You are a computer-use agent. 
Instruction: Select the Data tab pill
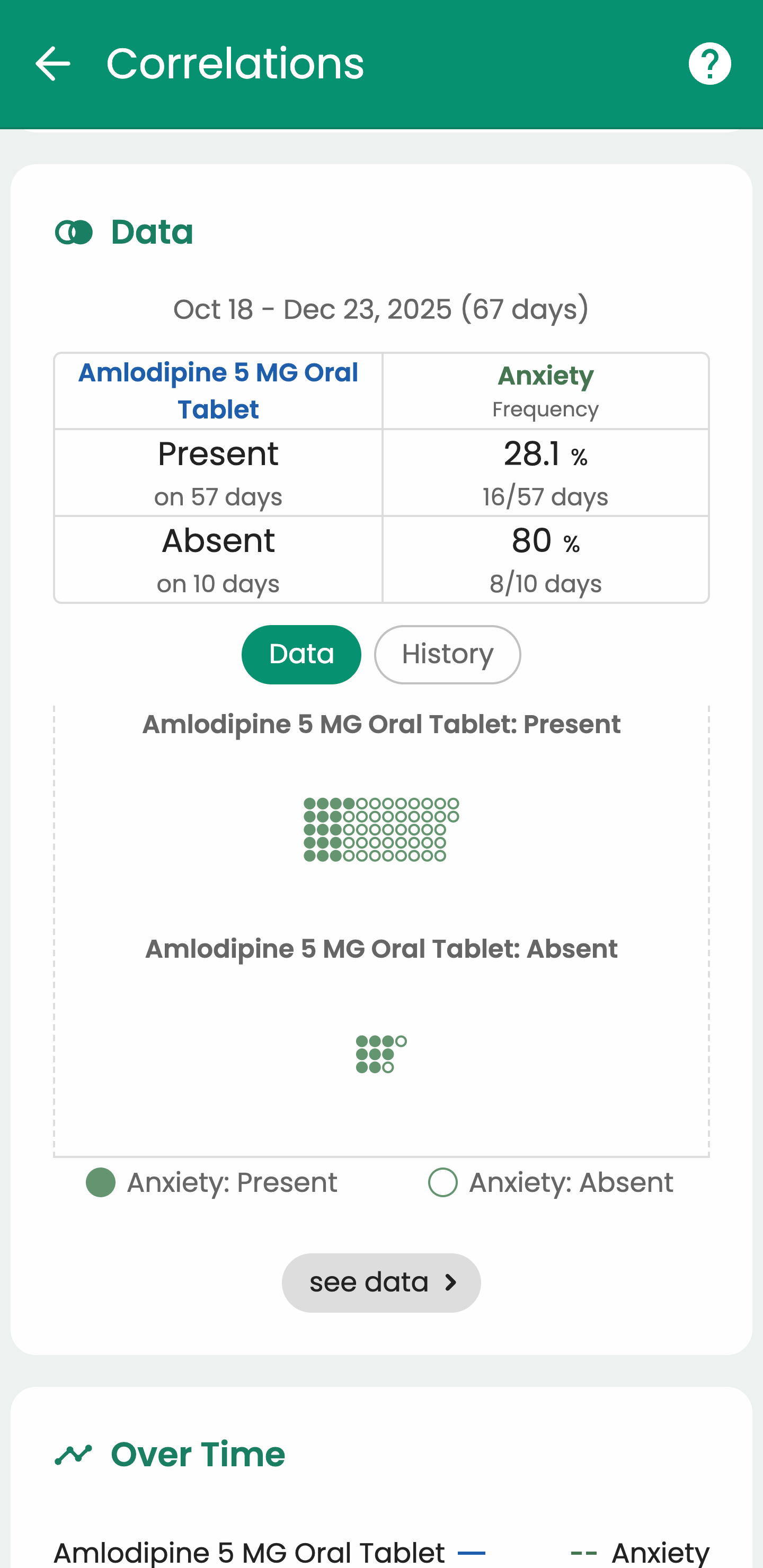click(x=301, y=654)
